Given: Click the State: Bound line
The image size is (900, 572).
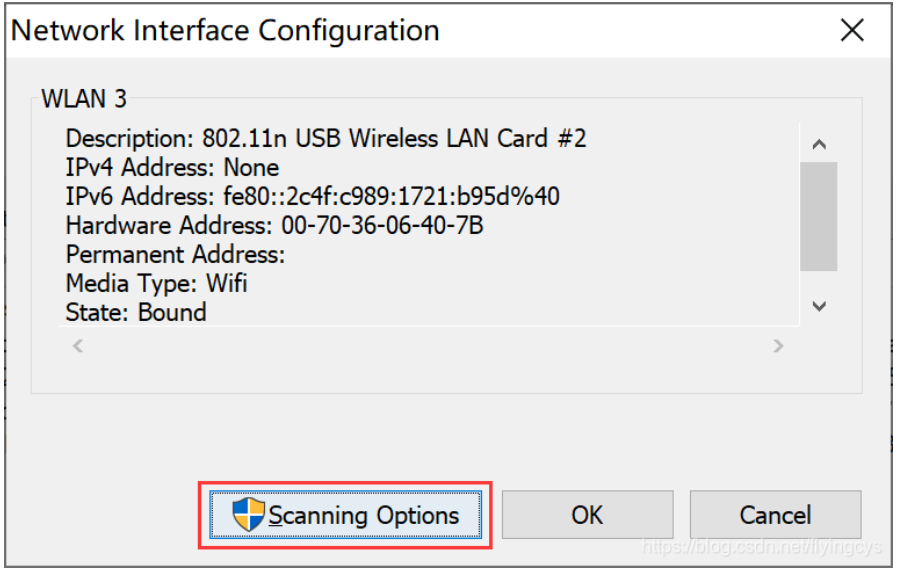Looking at the screenshot, I should (136, 312).
